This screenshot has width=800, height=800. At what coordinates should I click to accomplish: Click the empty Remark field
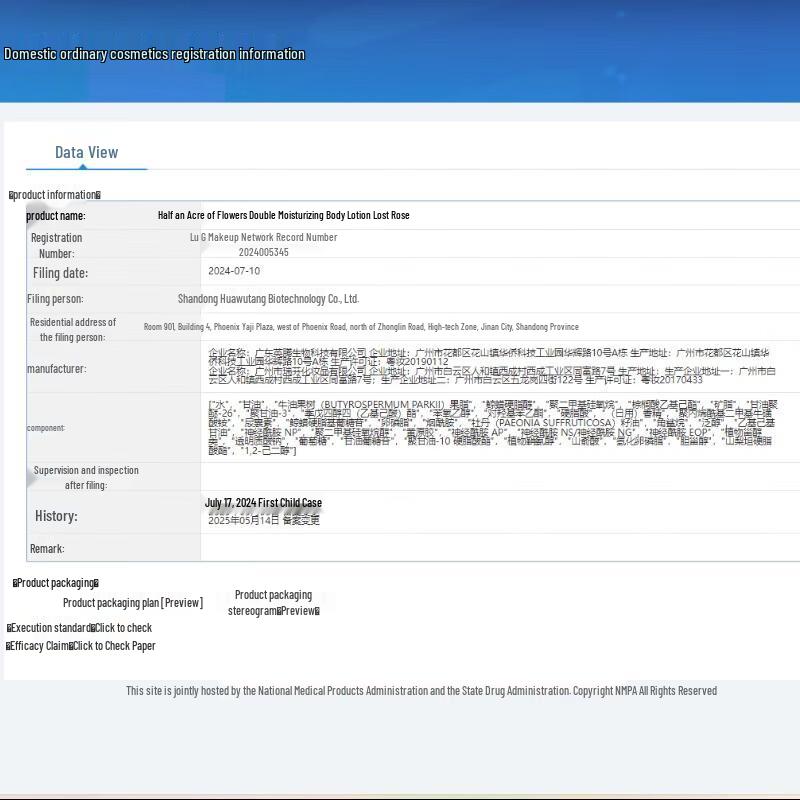[490, 548]
